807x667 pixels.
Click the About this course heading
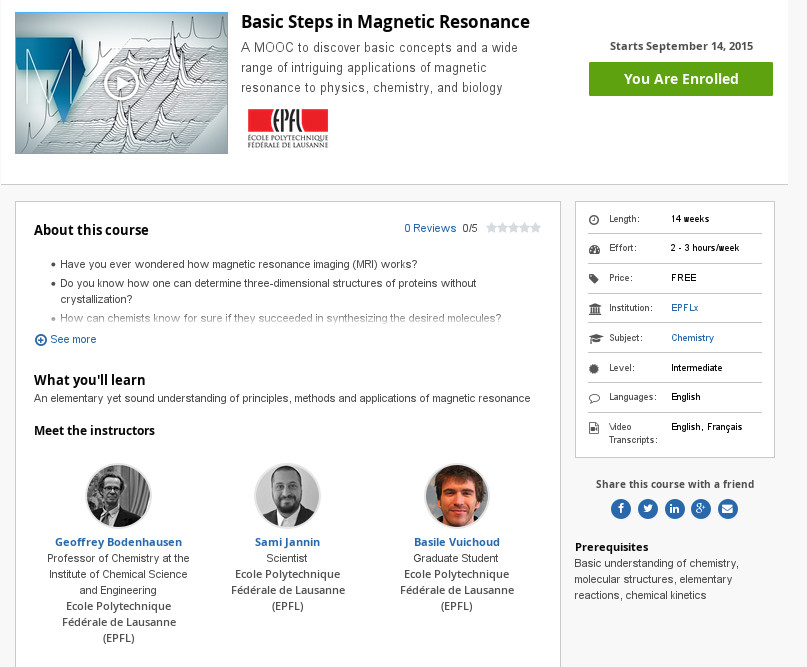[91, 230]
